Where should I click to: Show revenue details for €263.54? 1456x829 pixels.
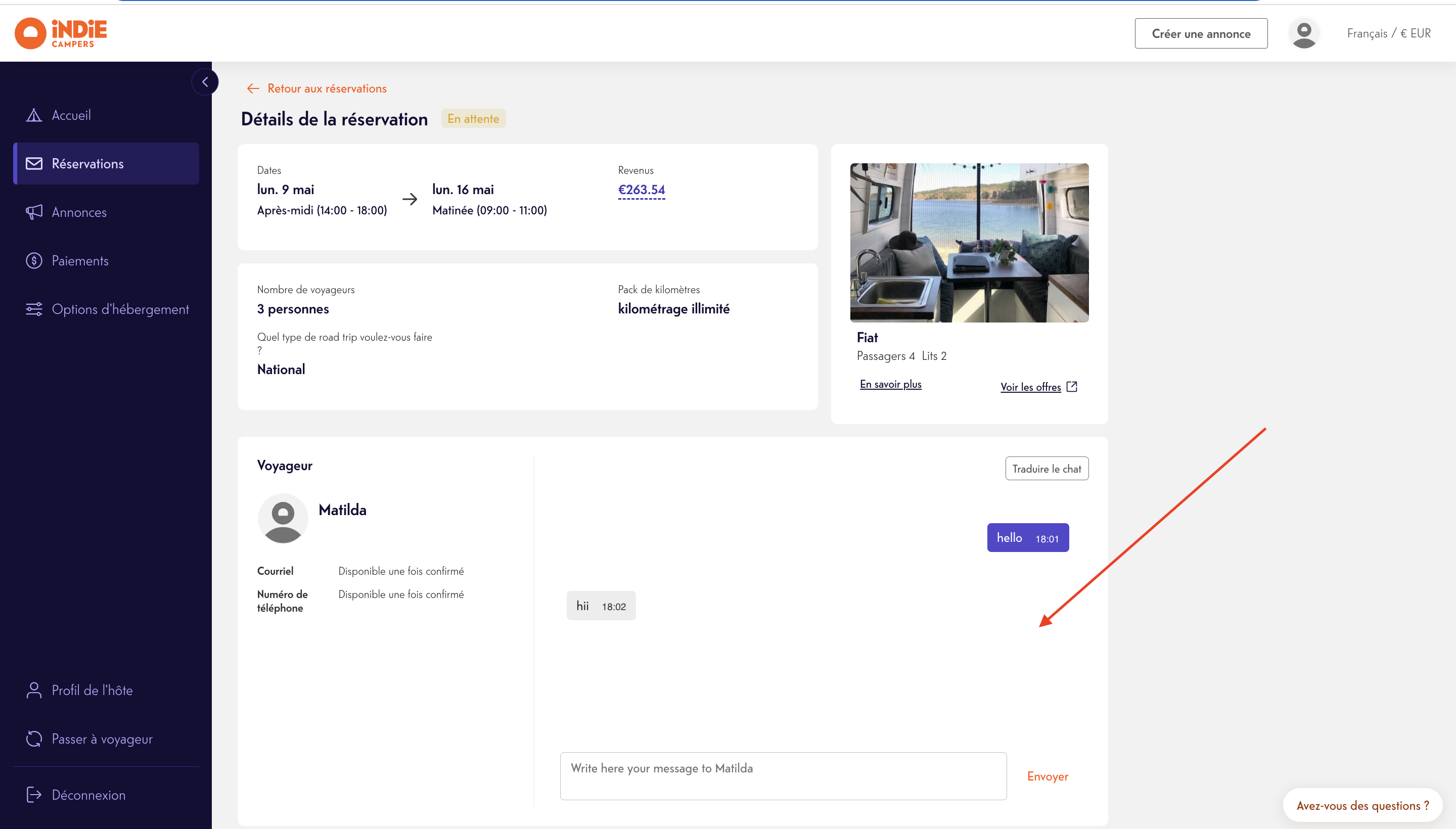tap(641, 190)
